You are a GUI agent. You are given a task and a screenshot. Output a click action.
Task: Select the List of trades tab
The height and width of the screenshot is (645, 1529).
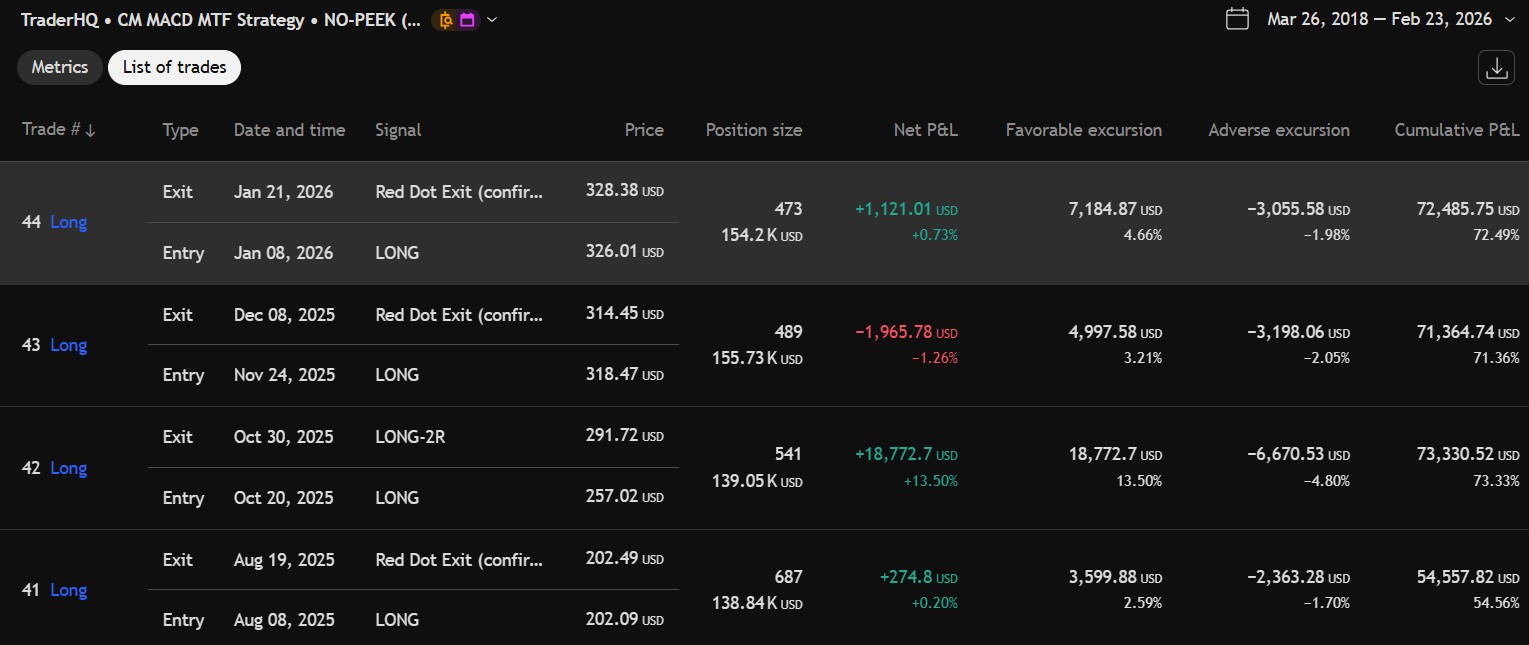[174, 68]
